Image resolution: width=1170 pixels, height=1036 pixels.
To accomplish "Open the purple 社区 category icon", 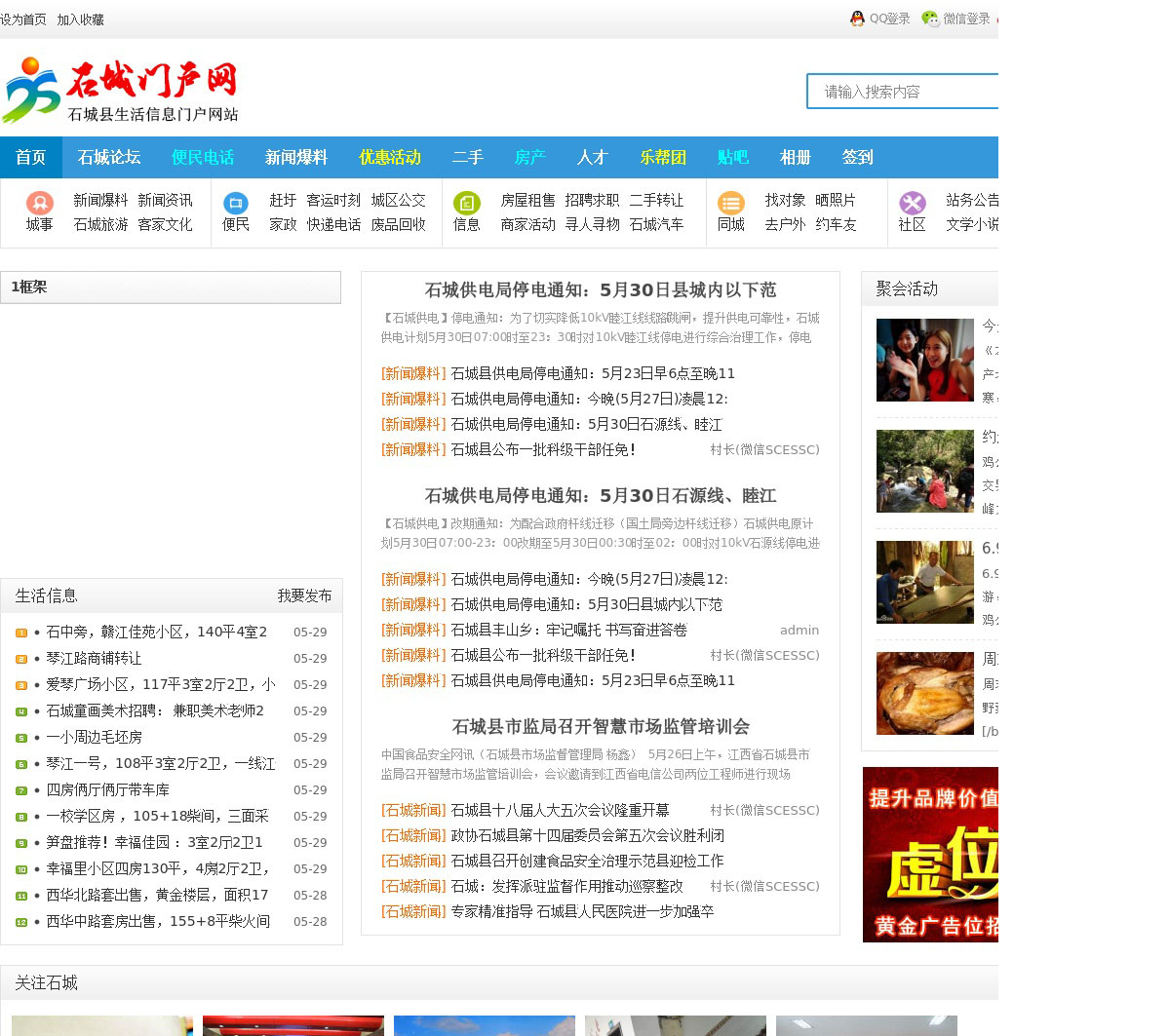I will click(x=912, y=203).
